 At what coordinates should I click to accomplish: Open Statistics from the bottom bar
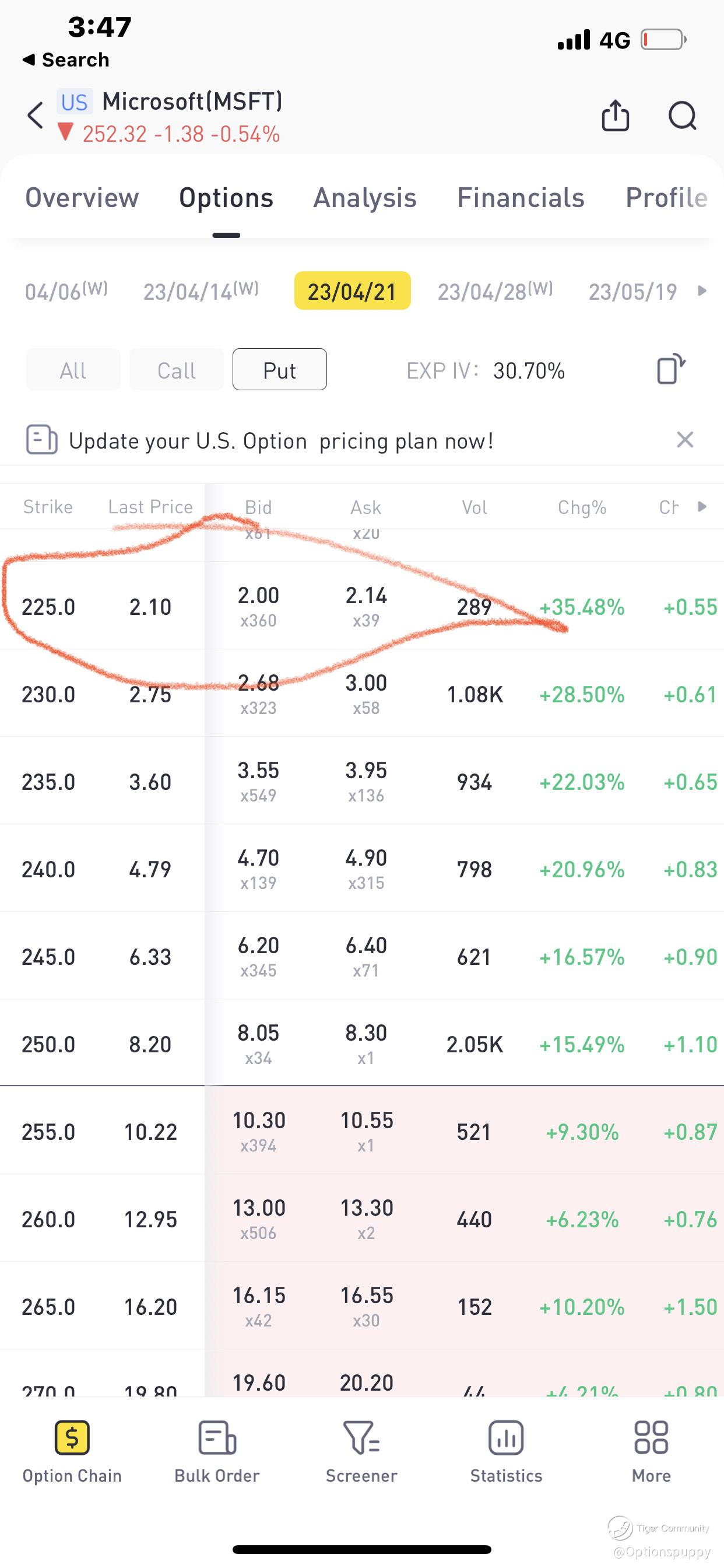[505, 1438]
